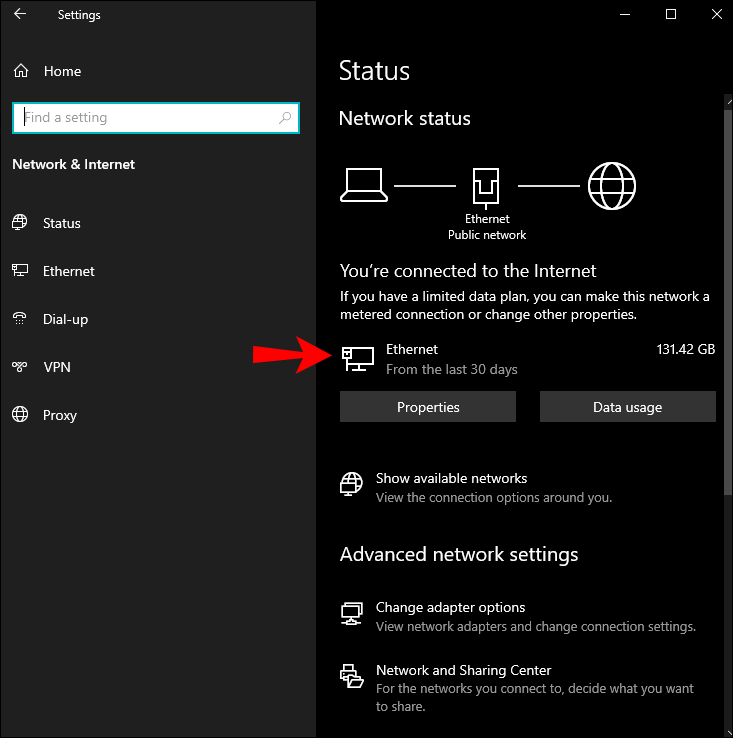Click the Ethernet usage monitor icon

(x=358, y=359)
